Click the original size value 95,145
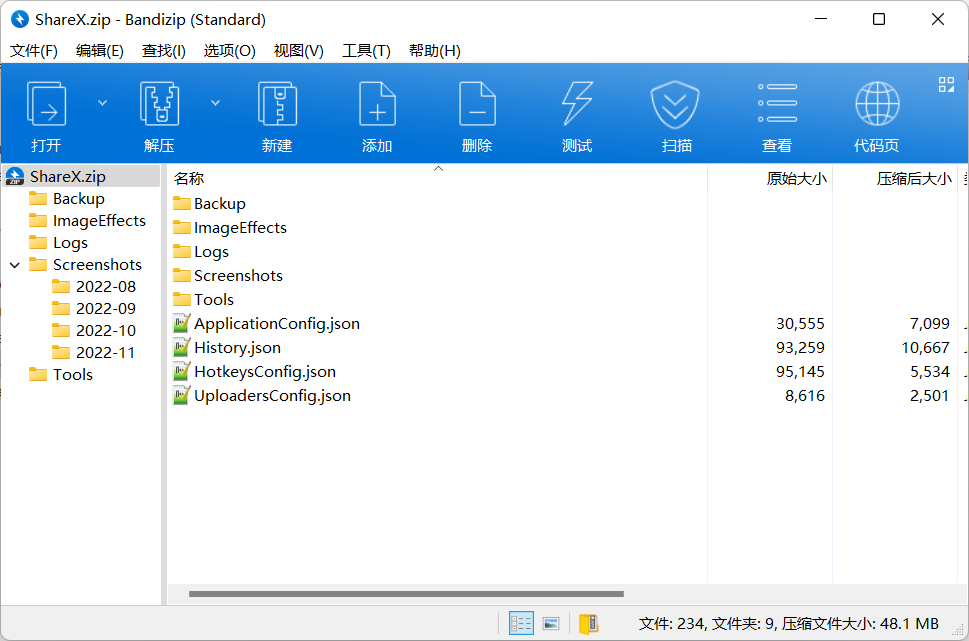Image resolution: width=969 pixels, height=641 pixels. tap(800, 371)
